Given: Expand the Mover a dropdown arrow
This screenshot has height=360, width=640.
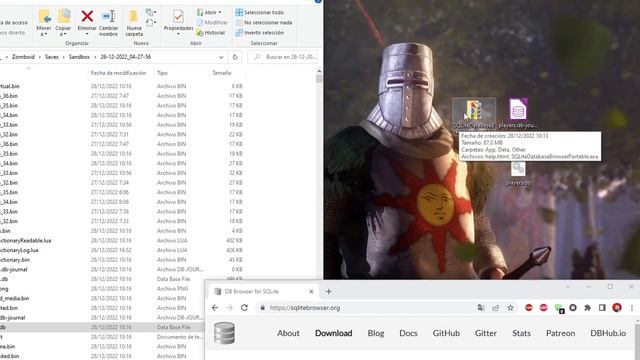Looking at the screenshot, I should [45, 34].
